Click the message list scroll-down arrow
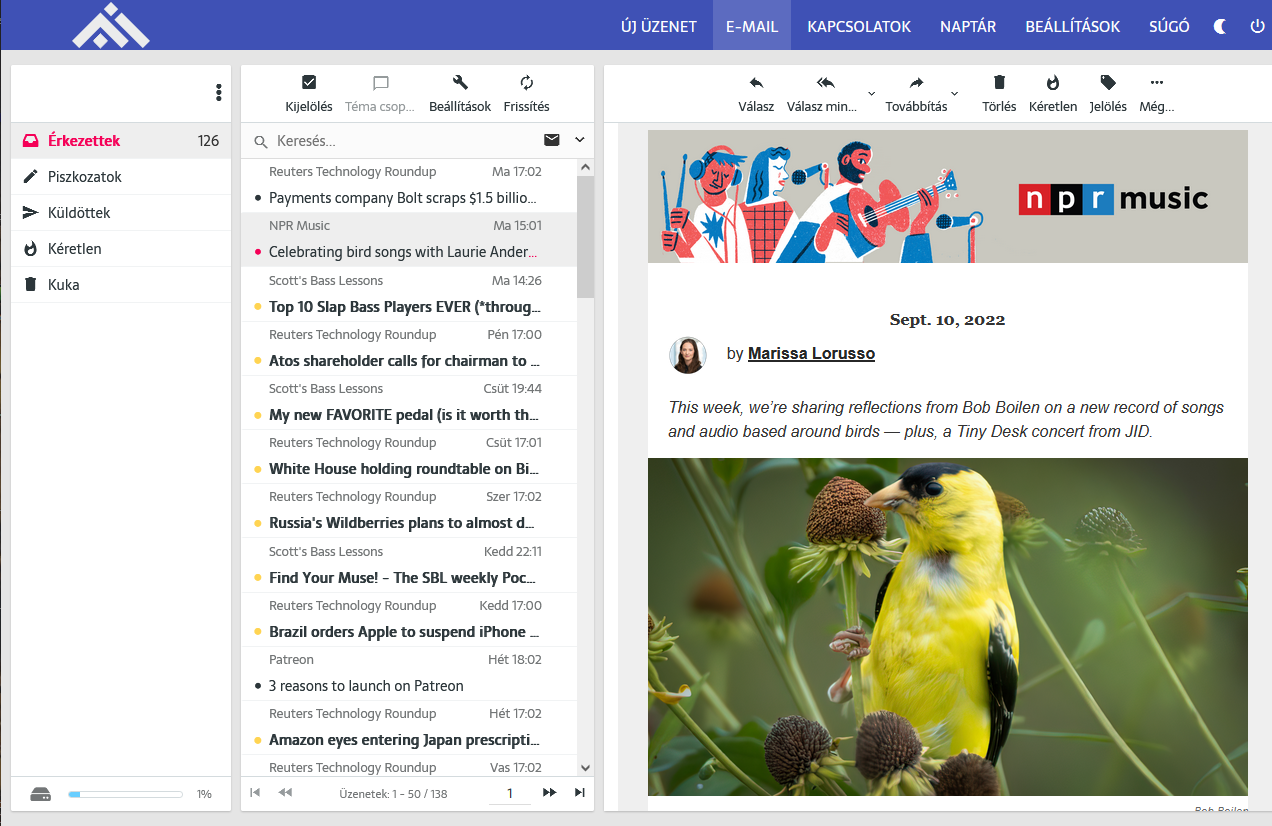Screen dimensions: 1272x826 click(x=585, y=768)
